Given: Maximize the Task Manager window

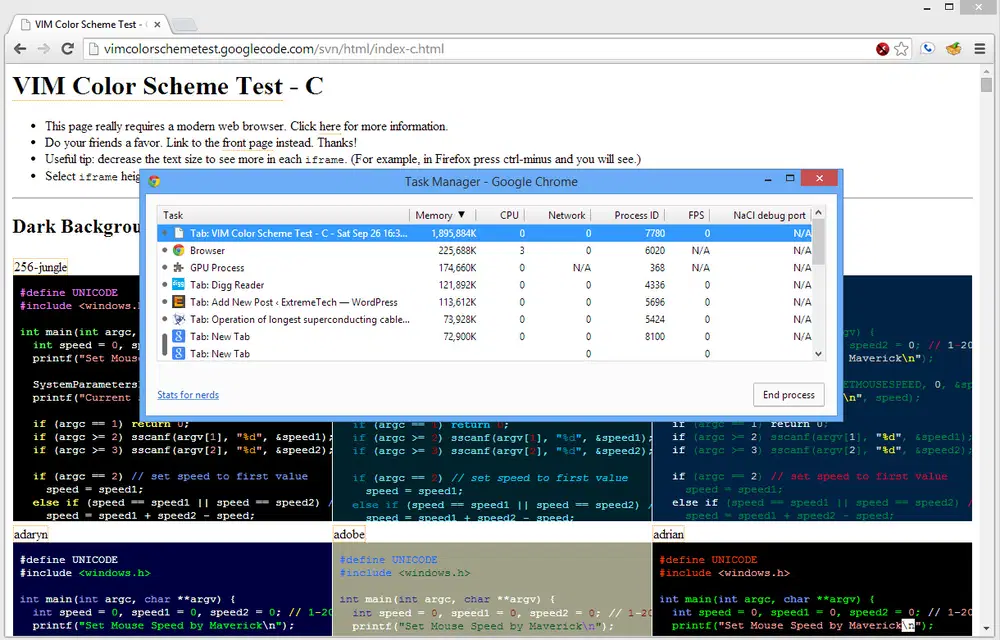Looking at the screenshot, I should [790, 178].
